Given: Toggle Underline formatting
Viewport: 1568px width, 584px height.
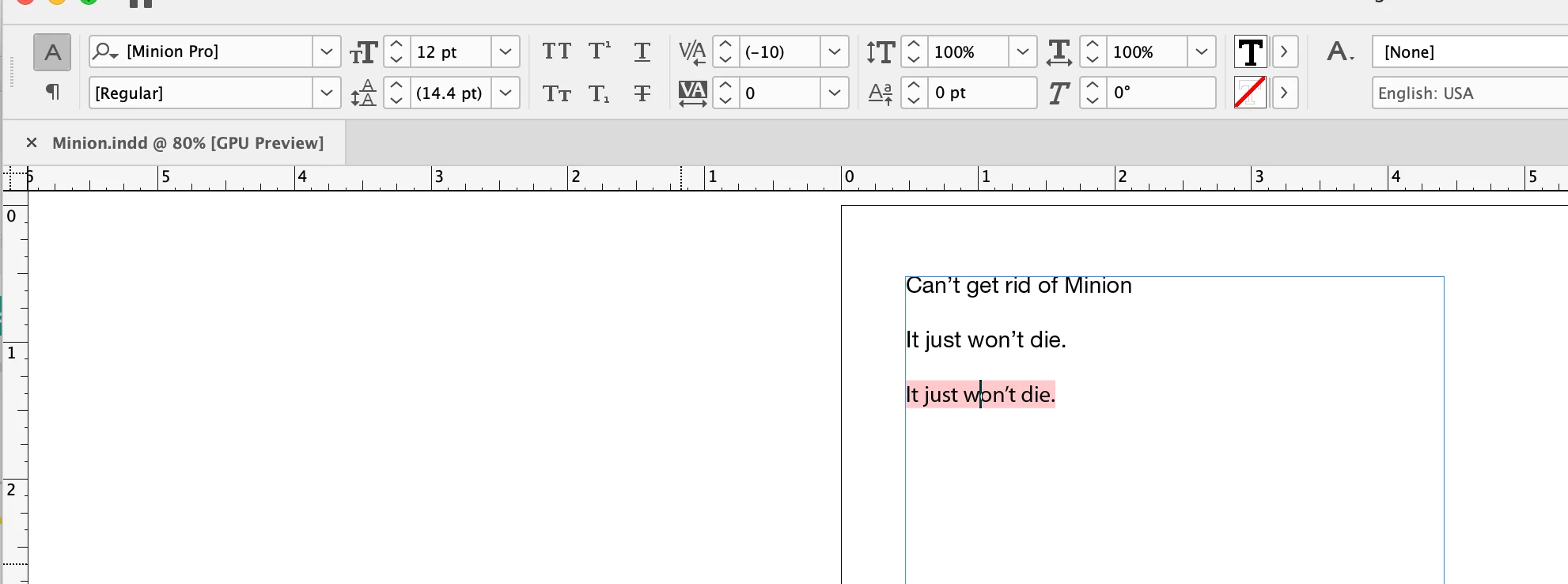Looking at the screenshot, I should click(642, 52).
